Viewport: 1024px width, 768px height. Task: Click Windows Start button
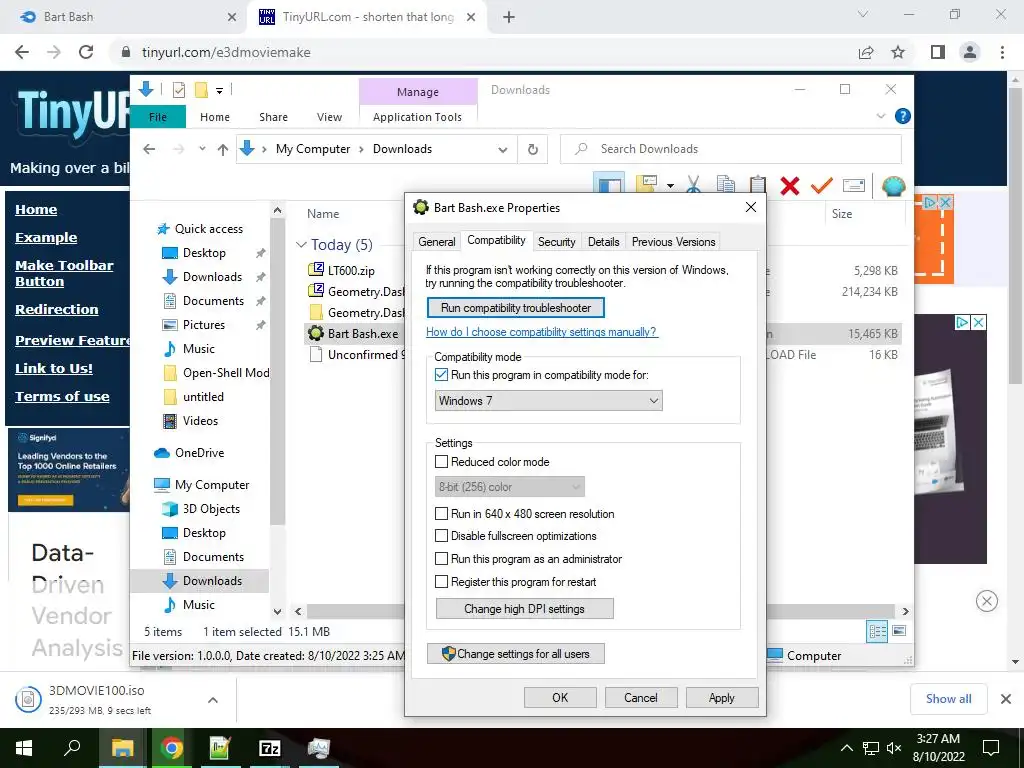click(24, 748)
